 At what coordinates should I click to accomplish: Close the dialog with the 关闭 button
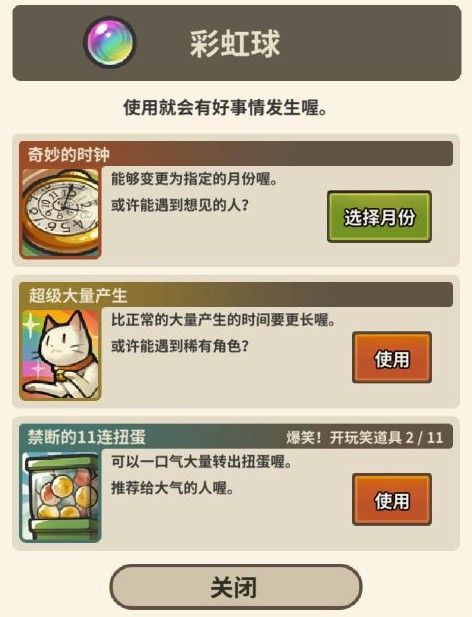[x=236, y=587]
